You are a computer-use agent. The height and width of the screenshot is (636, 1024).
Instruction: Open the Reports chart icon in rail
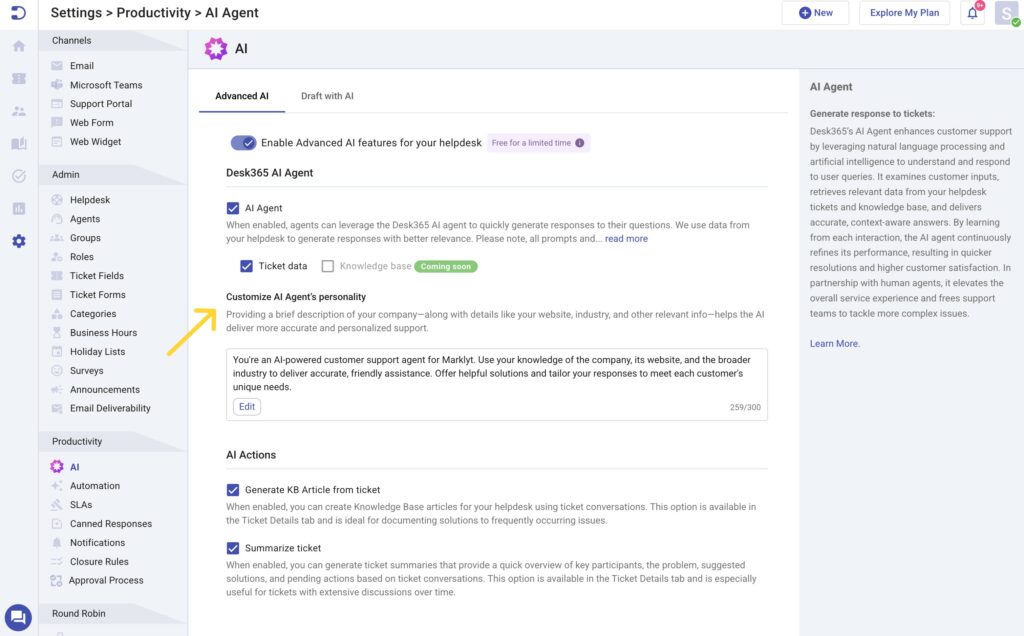point(18,208)
